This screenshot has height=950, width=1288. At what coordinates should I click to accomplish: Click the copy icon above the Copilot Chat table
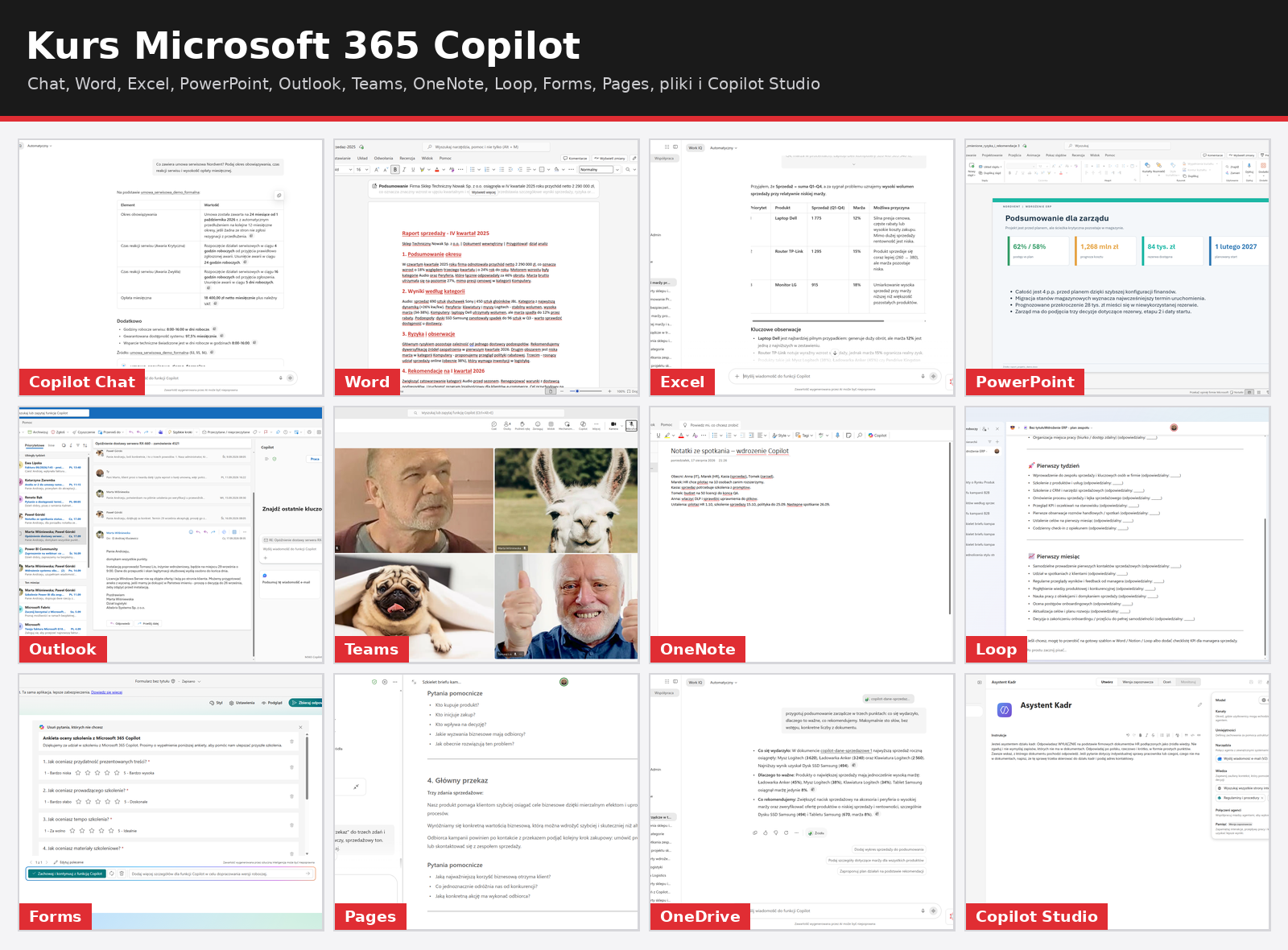point(279,196)
